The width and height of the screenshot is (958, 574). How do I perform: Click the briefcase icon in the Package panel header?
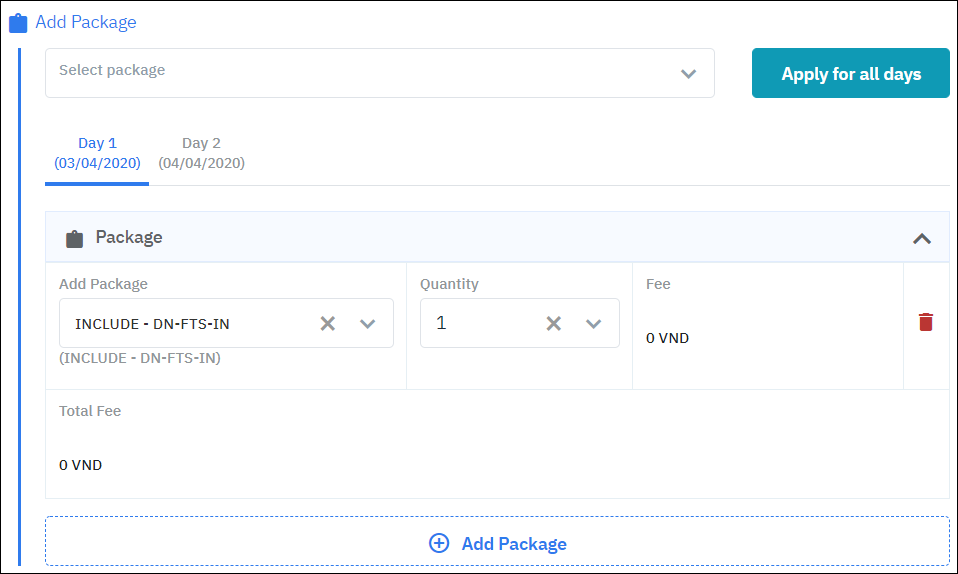pyautogui.click(x=74, y=238)
